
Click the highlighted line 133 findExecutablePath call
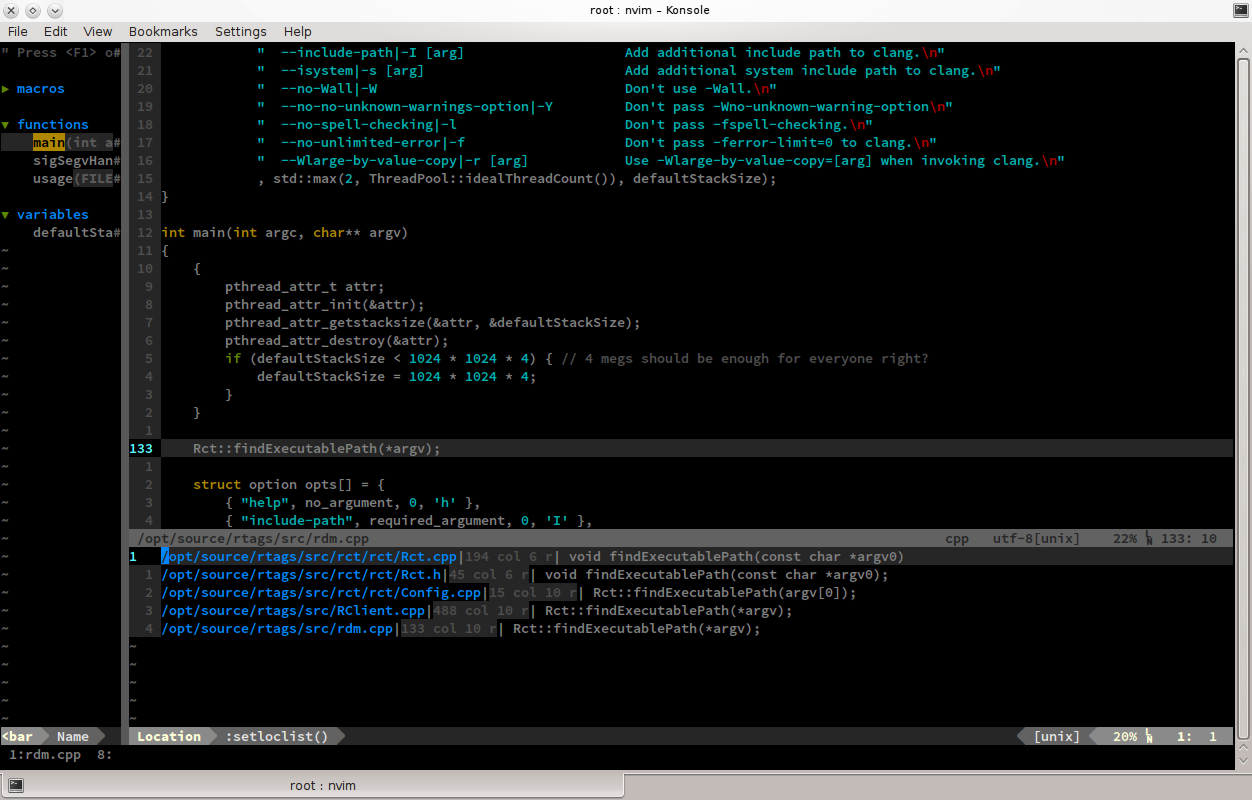coord(317,449)
